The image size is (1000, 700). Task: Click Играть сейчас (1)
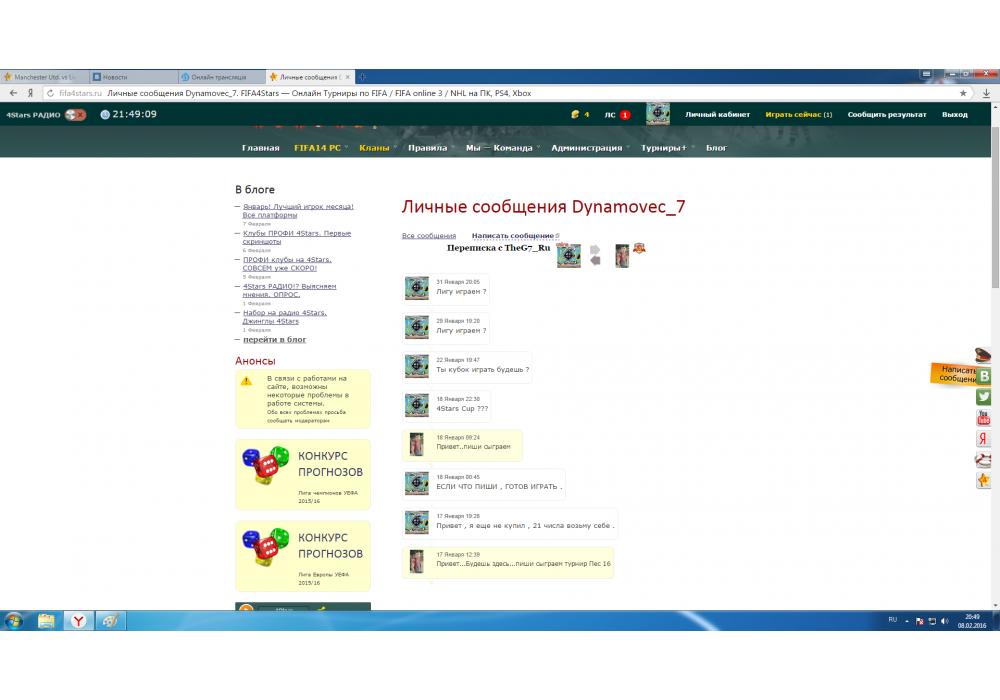(798, 115)
